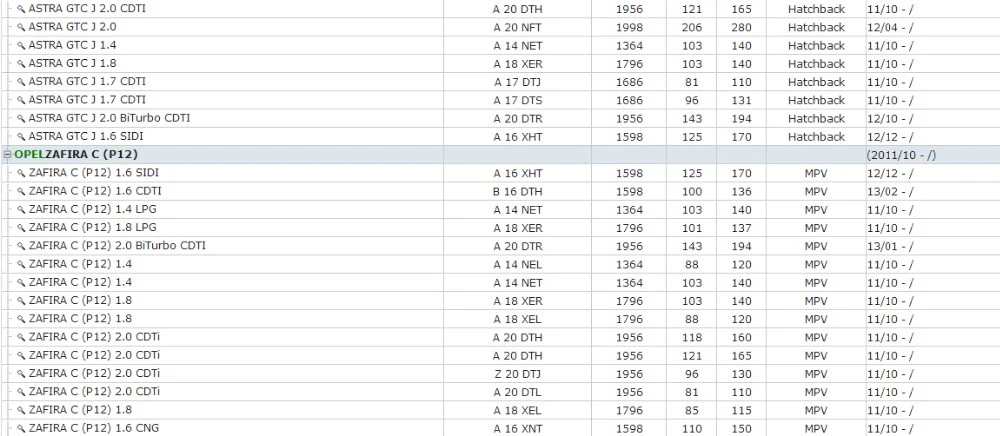The width and height of the screenshot is (1000, 436).
Task: Click magnifier icon of ASTRA GTC J 1.7 CDTI A 17 DTJ row
Action: (x=21, y=82)
